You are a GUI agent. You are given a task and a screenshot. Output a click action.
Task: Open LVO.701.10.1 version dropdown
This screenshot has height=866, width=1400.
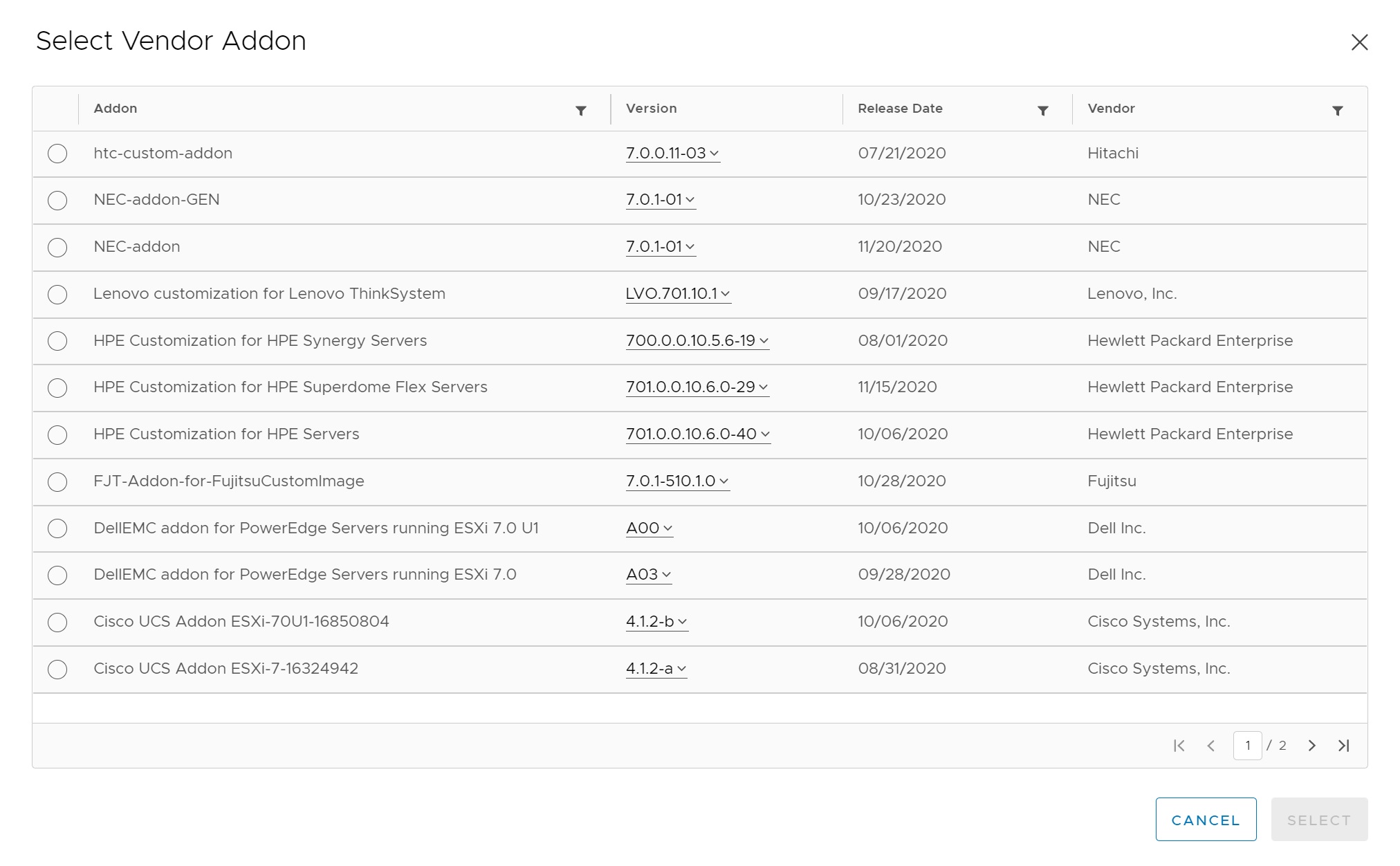[x=678, y=294]
